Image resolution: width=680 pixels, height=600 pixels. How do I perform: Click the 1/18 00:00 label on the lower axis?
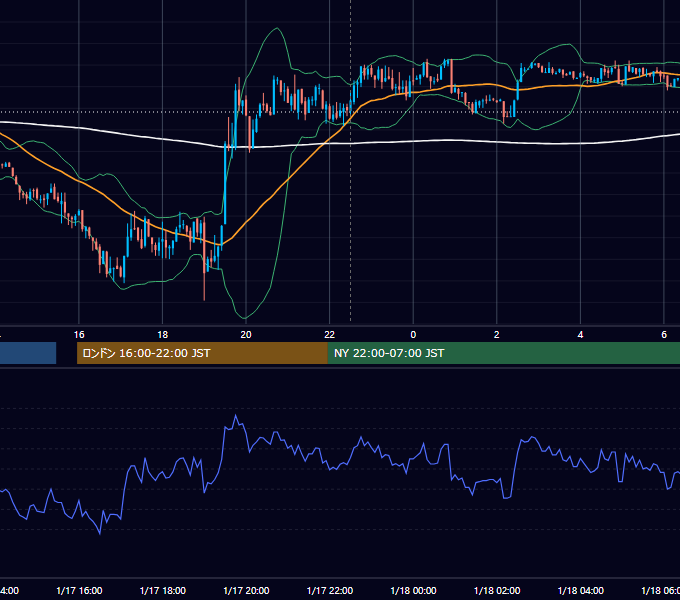(x=413, y=591)
